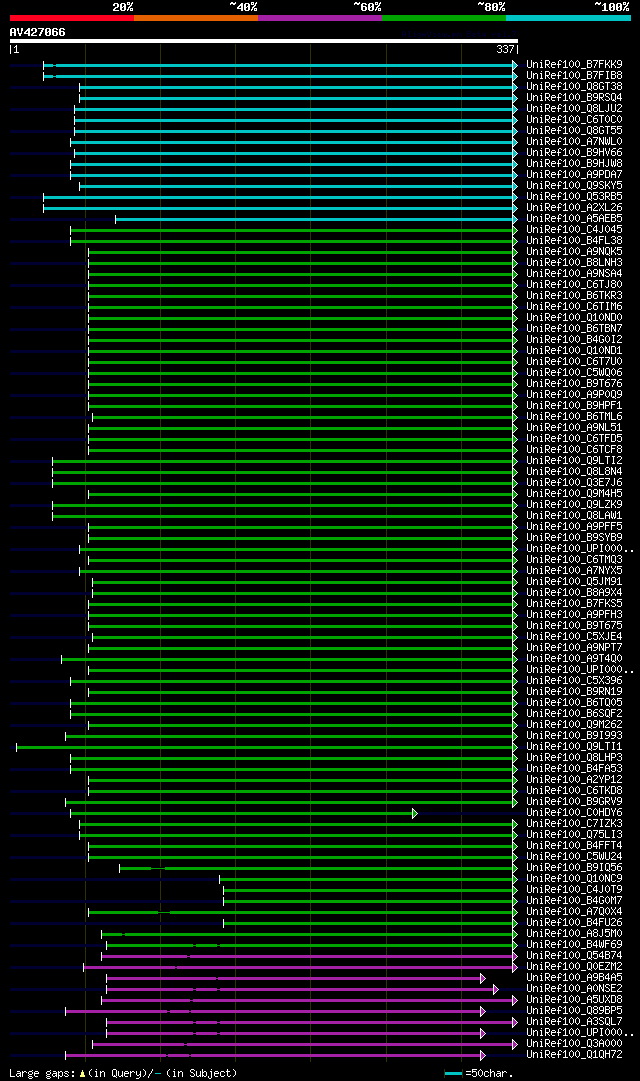
Task: Open hit UniRef100_B7FKK9
Action: 574,65
